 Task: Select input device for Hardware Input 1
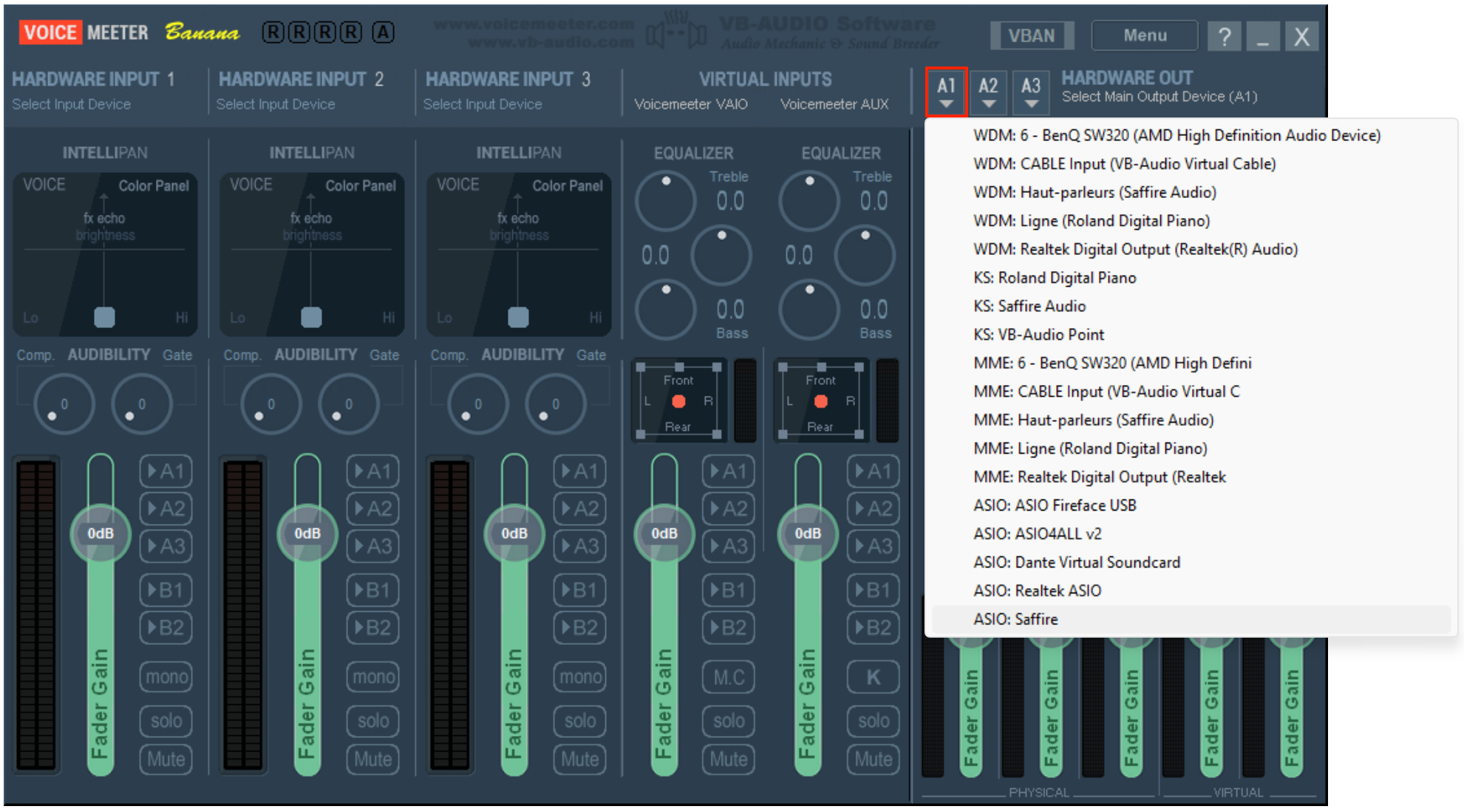tap(71, 104)
